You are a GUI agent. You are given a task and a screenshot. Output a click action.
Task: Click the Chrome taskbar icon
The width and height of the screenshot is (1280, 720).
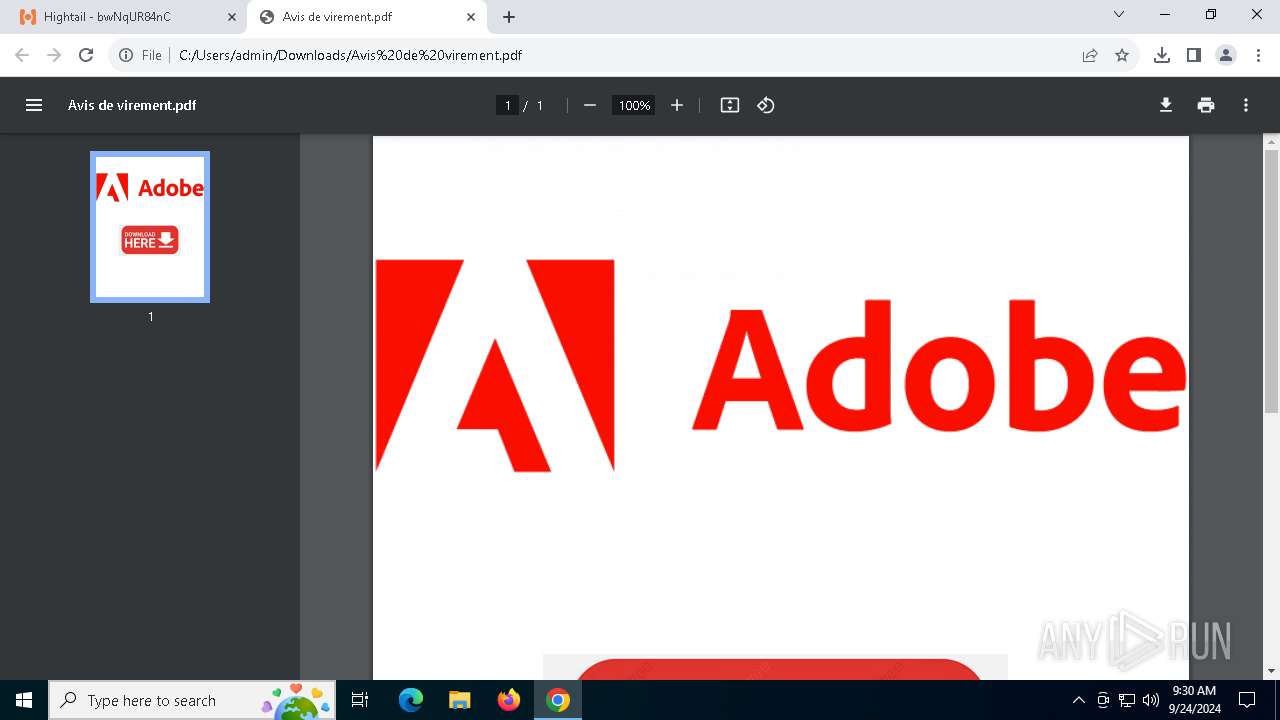click(558, 700)
